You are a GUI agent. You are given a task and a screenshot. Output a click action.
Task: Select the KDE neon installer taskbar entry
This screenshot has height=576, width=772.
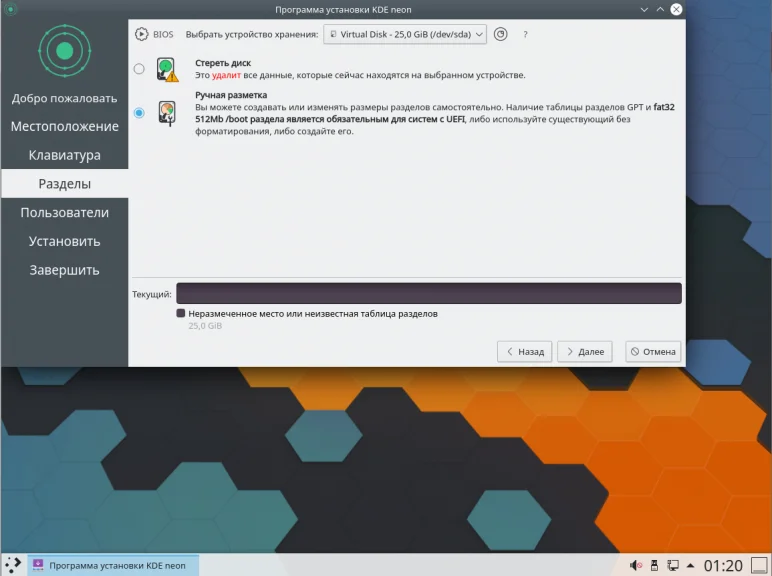[x=113, y=565]
